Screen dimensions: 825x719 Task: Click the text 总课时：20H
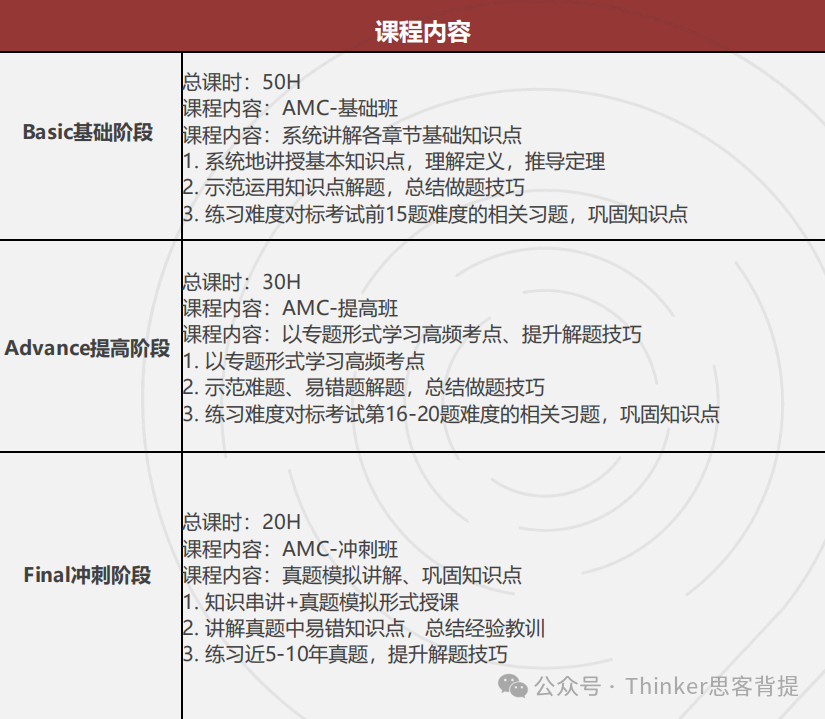242,522
